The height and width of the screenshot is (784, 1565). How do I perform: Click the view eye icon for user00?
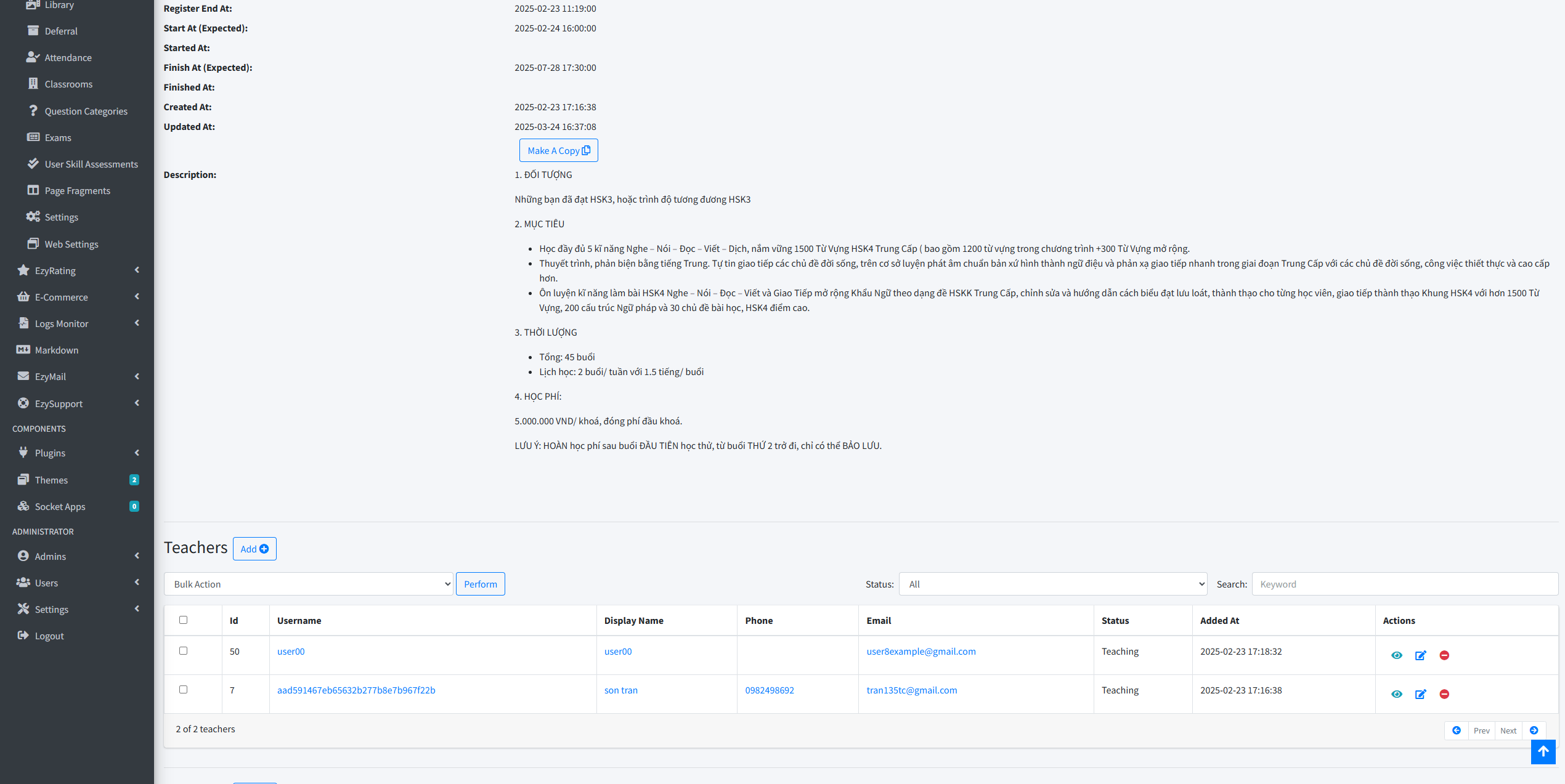coord(1396,655)
